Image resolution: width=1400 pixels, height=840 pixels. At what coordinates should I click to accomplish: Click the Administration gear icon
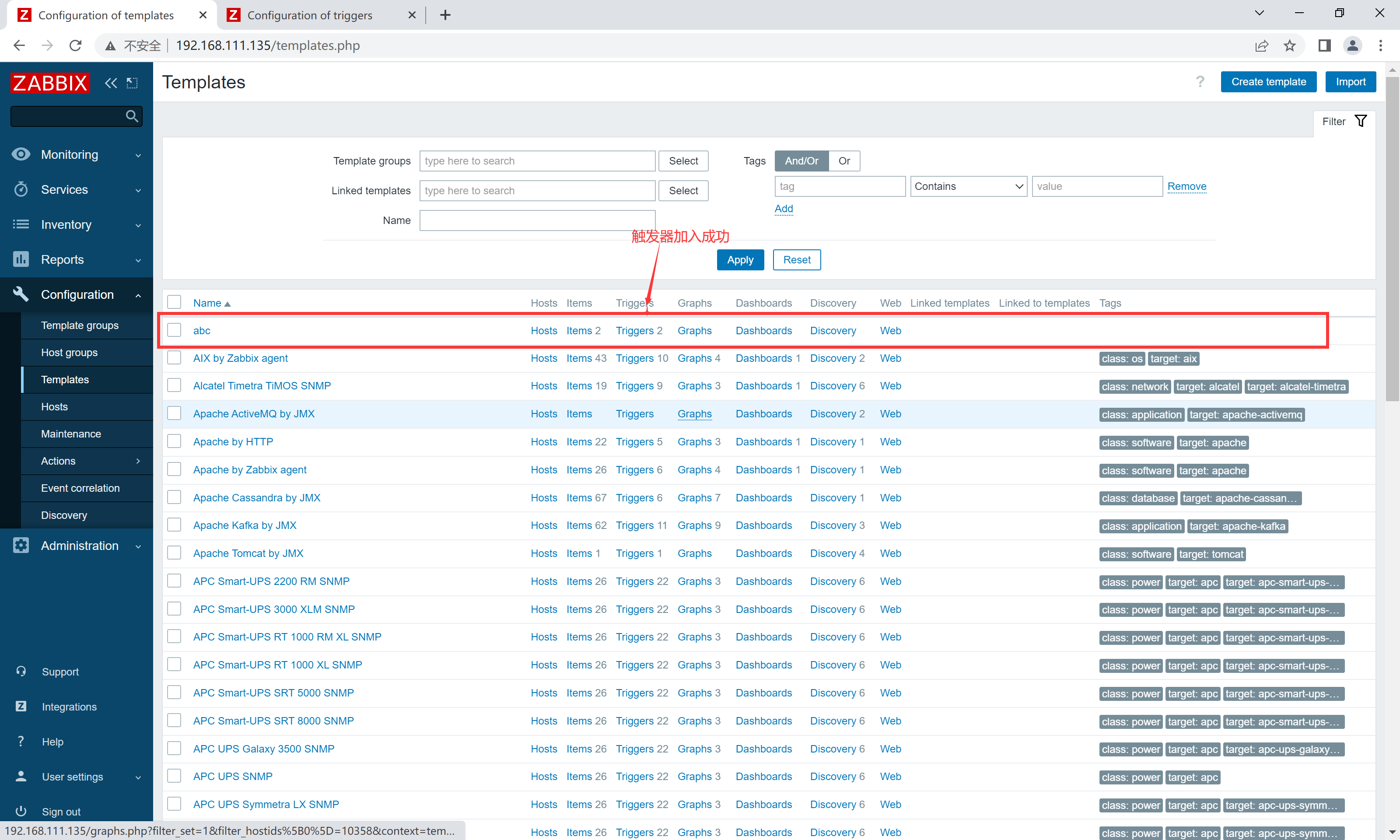tap(21, 545)
